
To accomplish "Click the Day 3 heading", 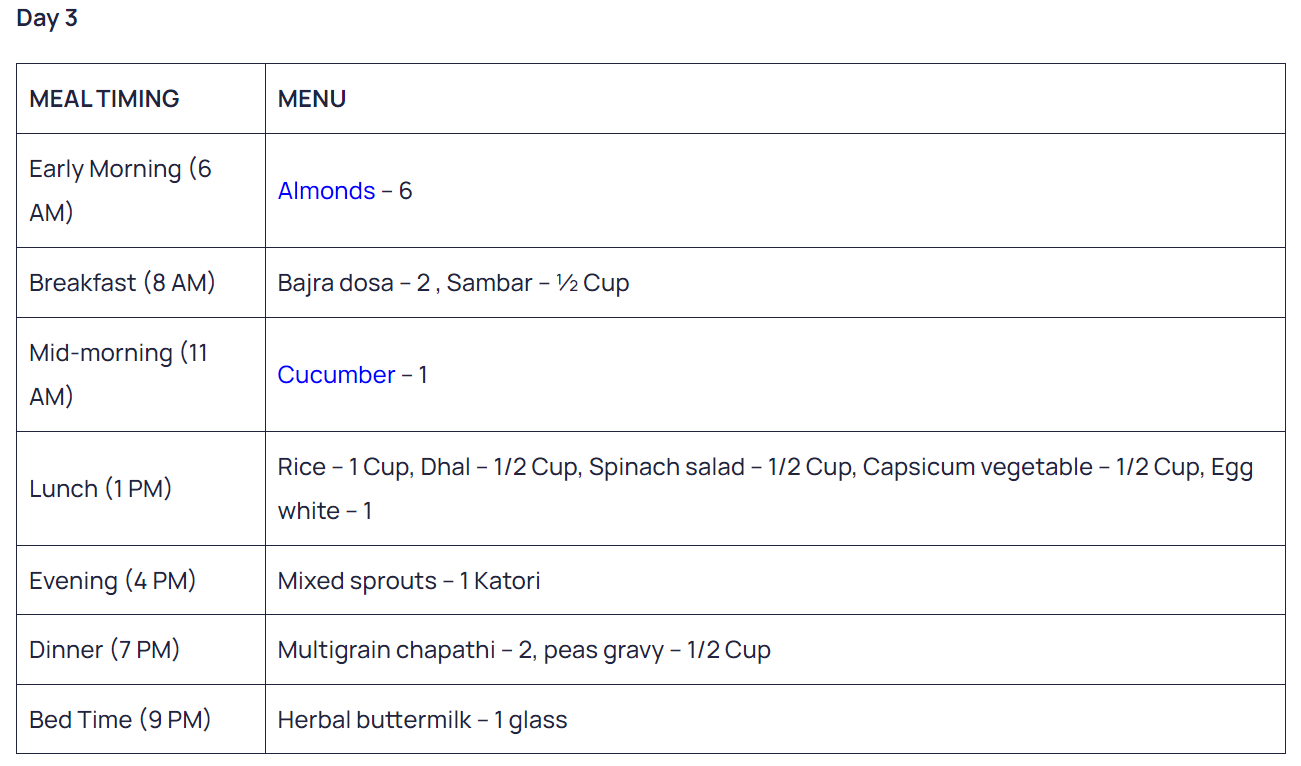I will [x=47, y=18].
